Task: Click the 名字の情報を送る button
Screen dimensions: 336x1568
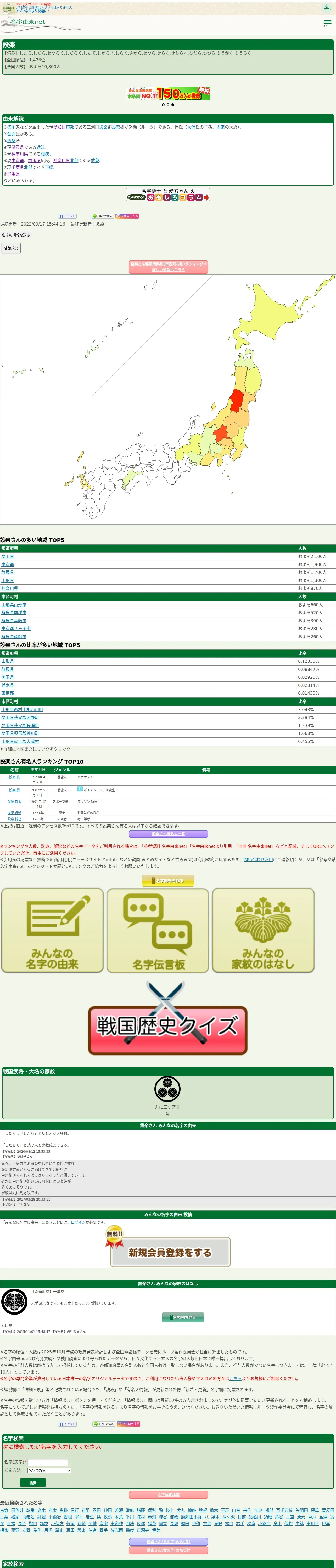Action: (x=16, y=235)
